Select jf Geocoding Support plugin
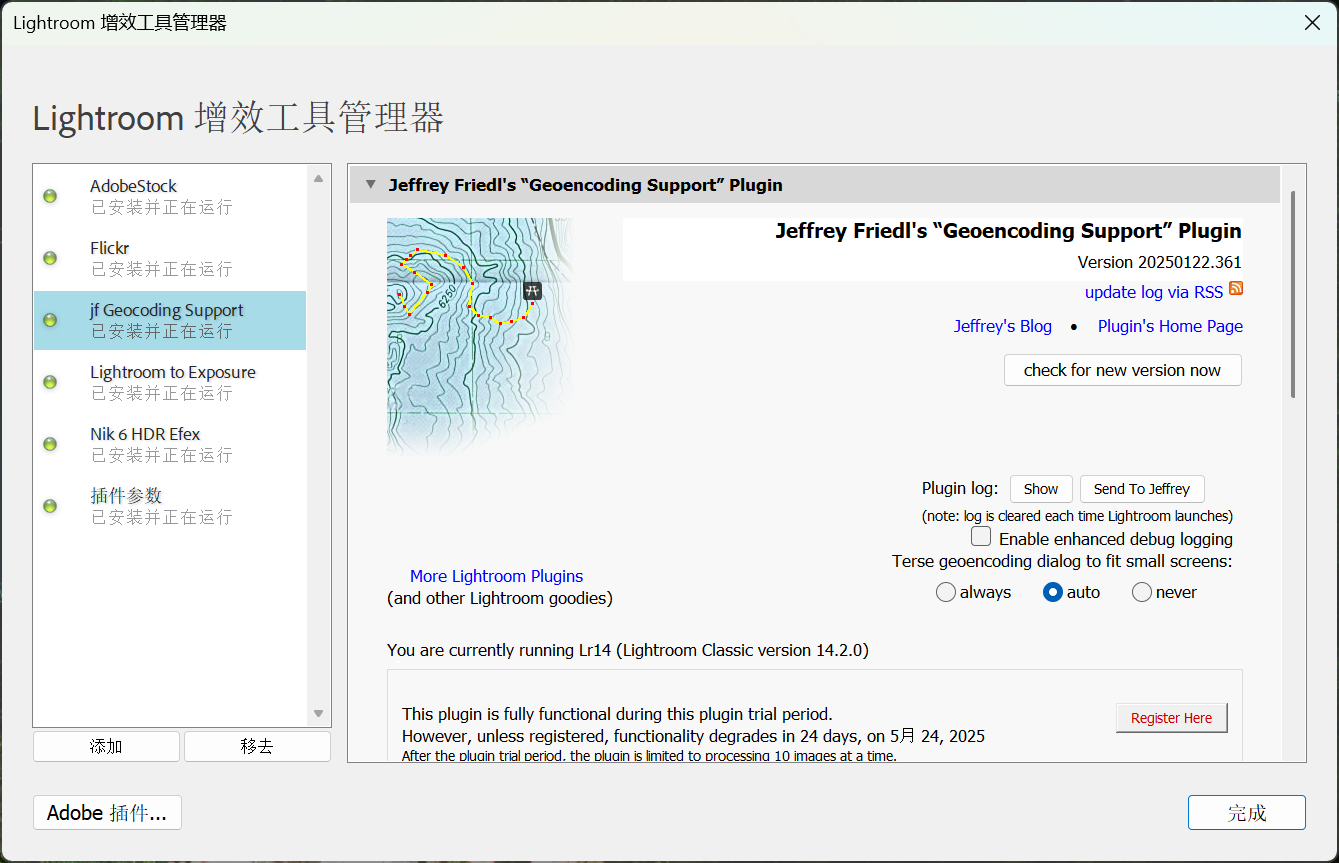The image size is (1339, 863). [x=170, y=320]
